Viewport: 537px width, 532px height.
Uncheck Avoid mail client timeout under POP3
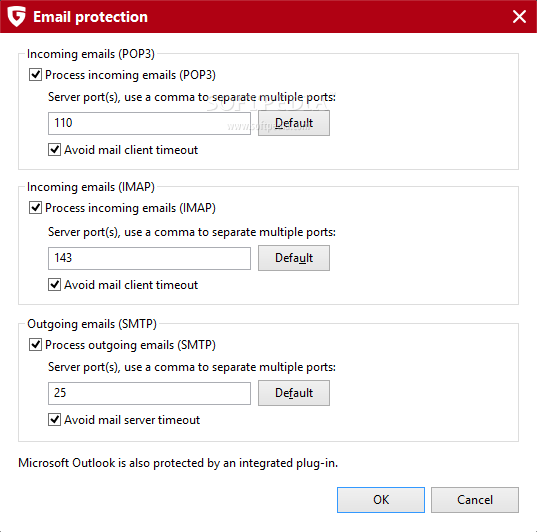[x=54, y=150]
